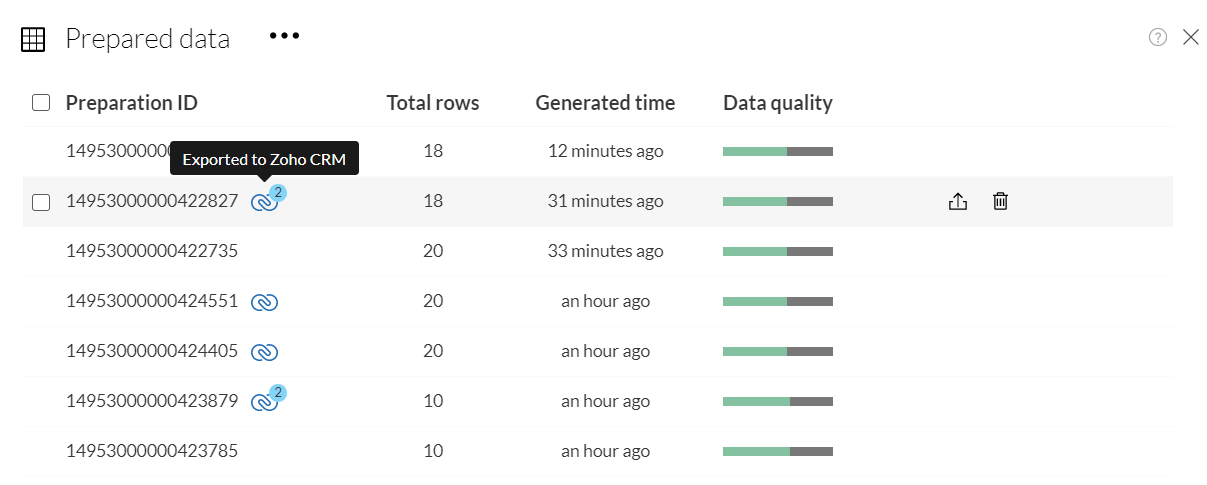Open preparation ID 14953000000423785

pos(152,451)
